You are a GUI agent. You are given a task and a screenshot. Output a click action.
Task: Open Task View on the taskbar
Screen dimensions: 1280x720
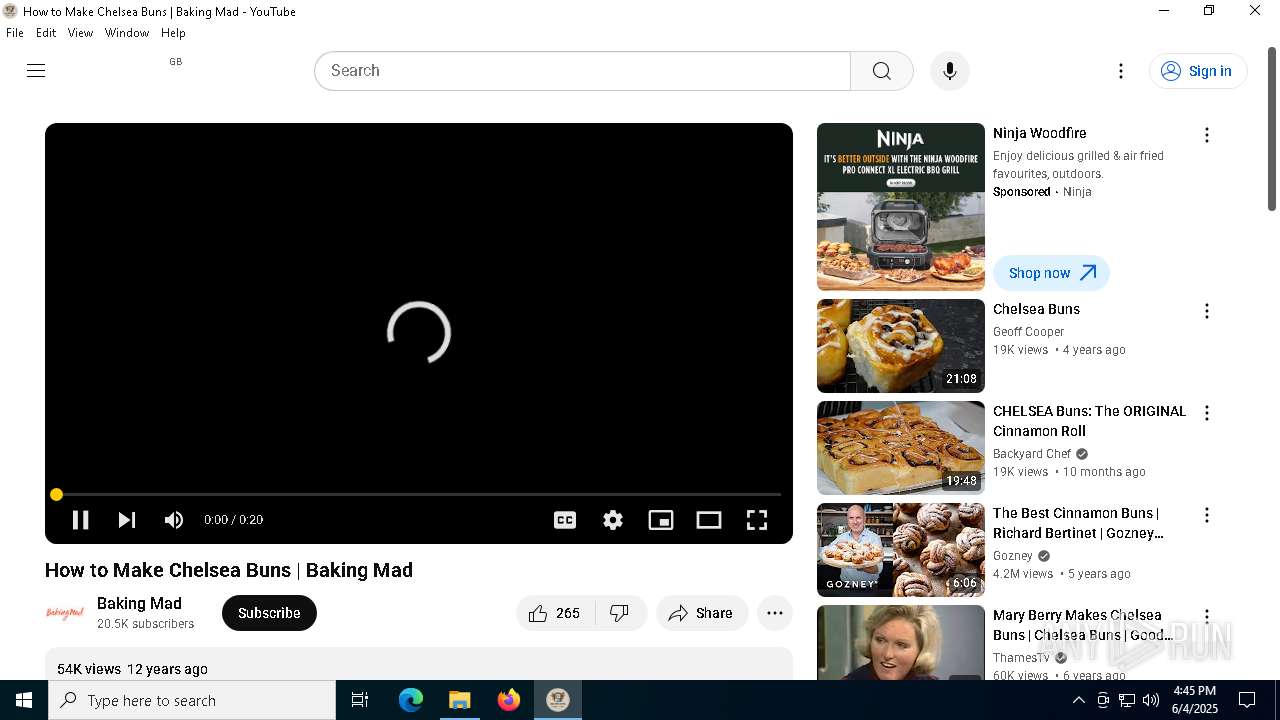coord(360,700)
